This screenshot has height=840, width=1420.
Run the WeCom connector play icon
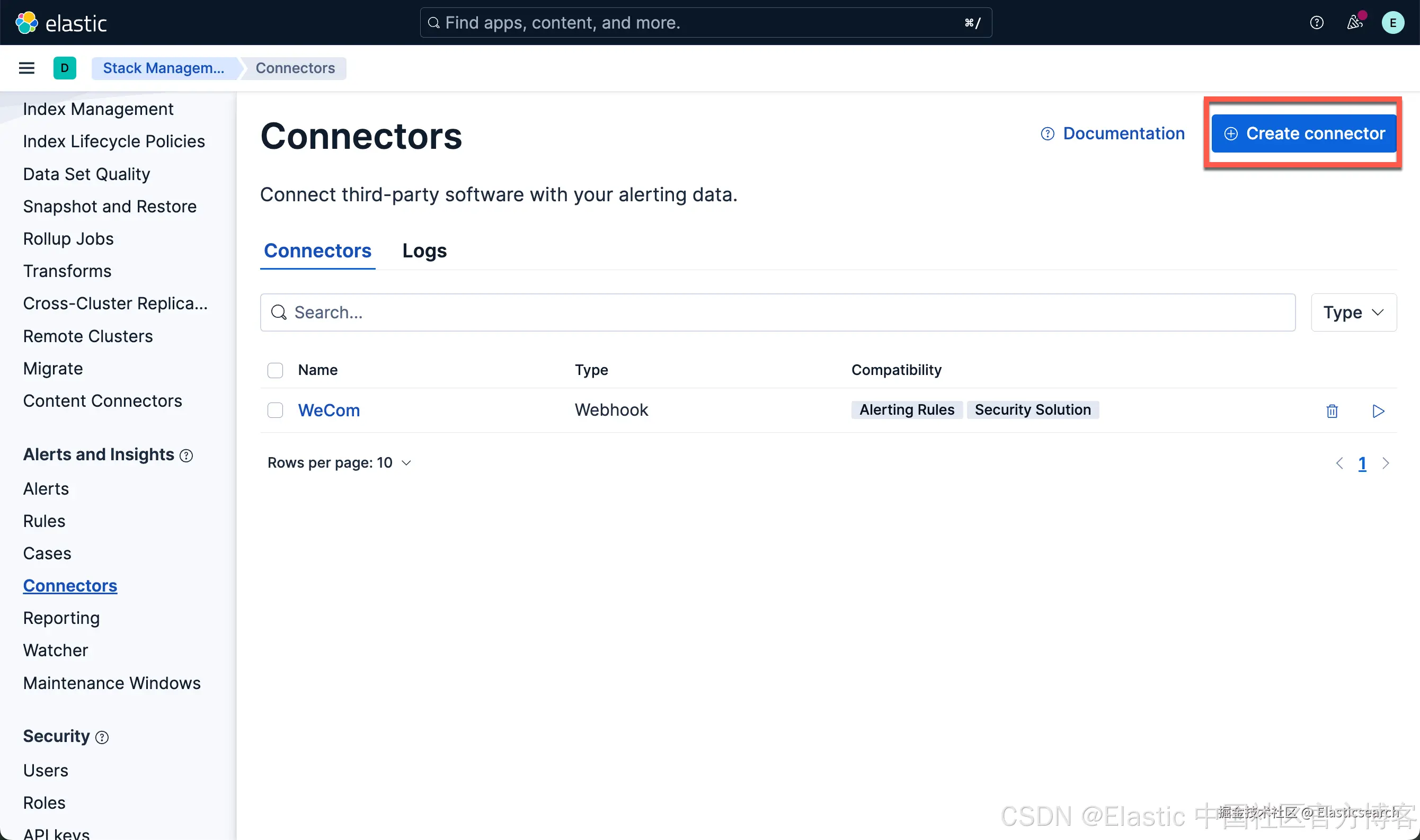point(1378,411)
